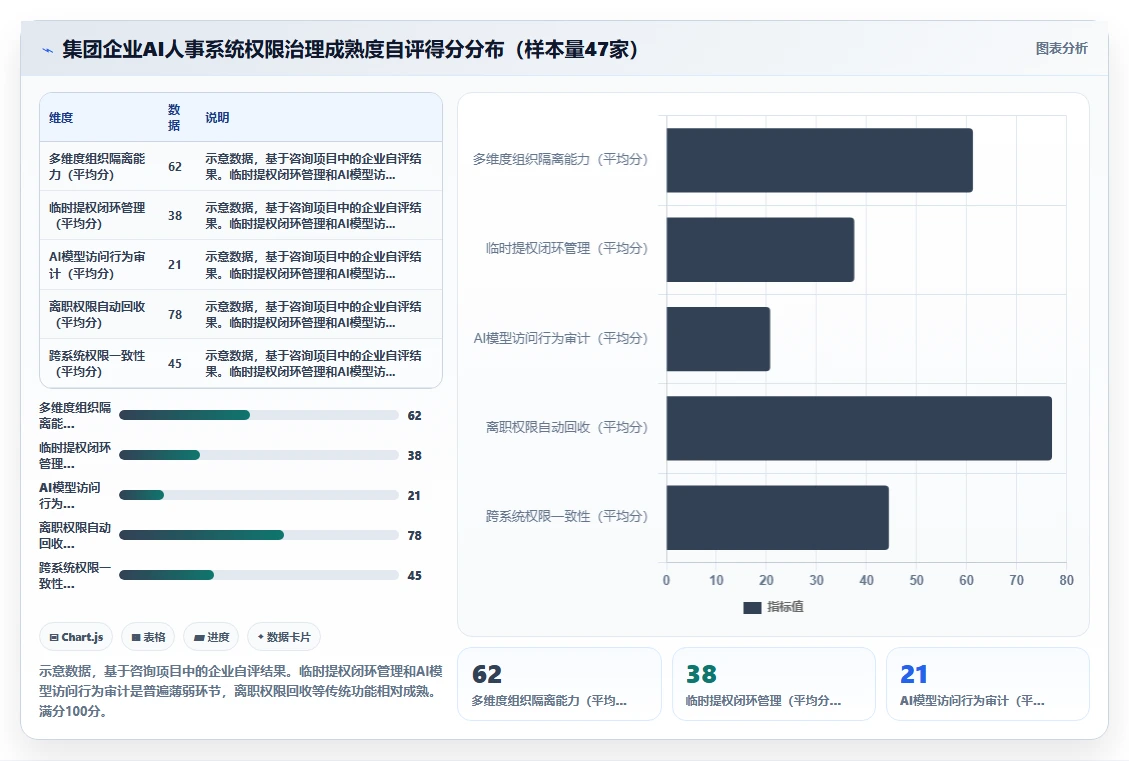Click the 图表分析 label in the header
The width and height of the screenshot is (1129, 761).
point(1061,48)
